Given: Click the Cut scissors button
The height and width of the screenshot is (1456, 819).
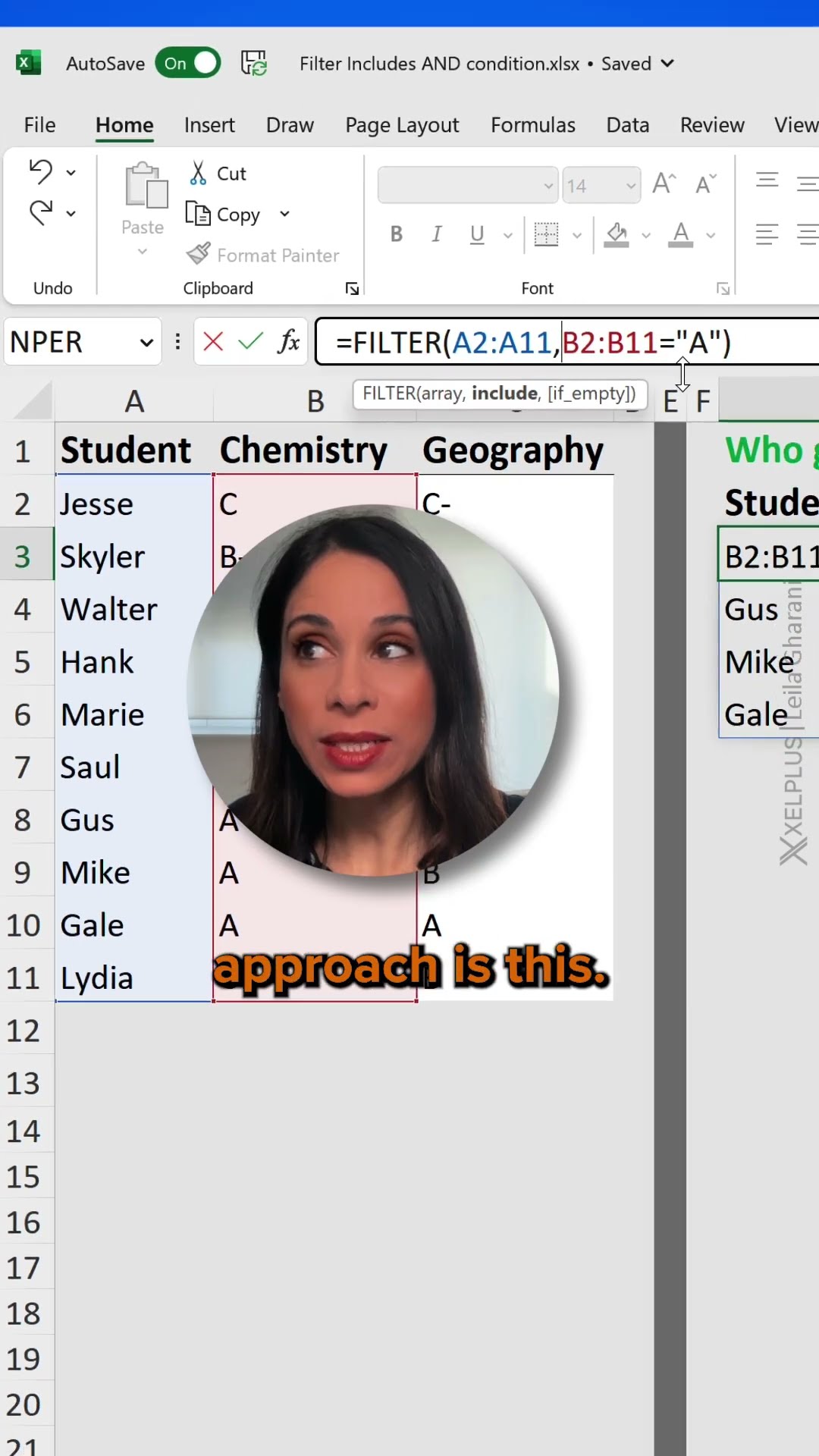Looking at the screenshot, I should [x=218, y=174].
